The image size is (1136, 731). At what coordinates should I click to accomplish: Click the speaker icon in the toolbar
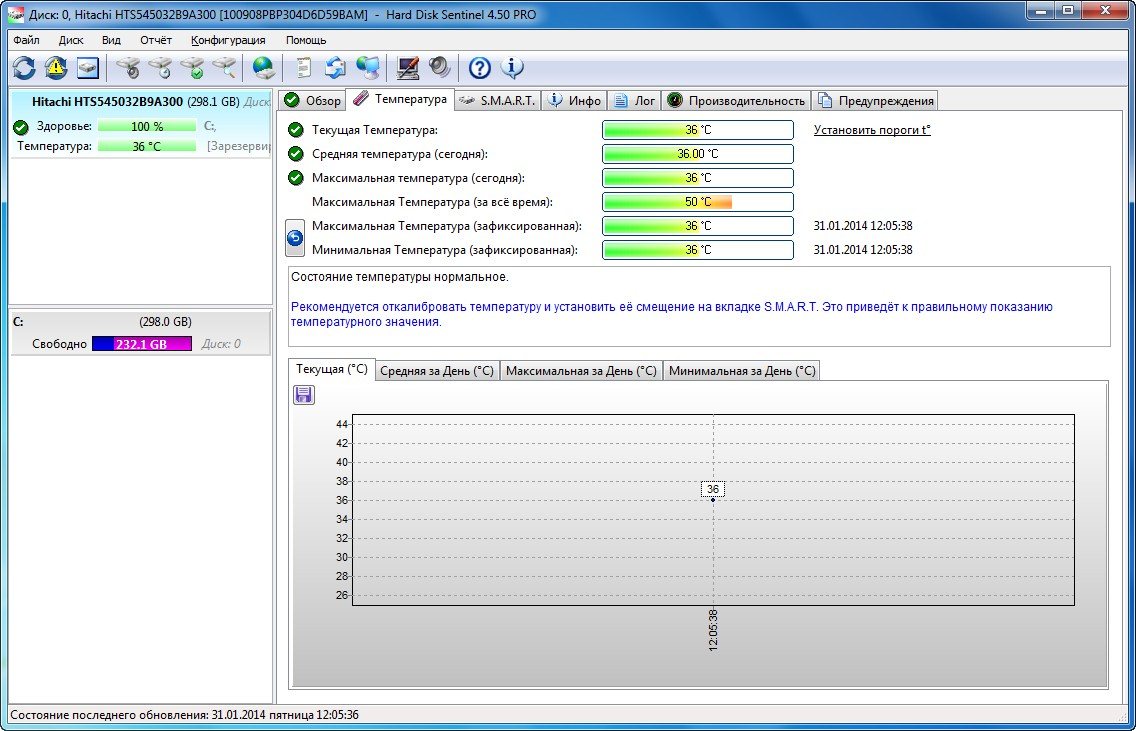coord(440,68)
